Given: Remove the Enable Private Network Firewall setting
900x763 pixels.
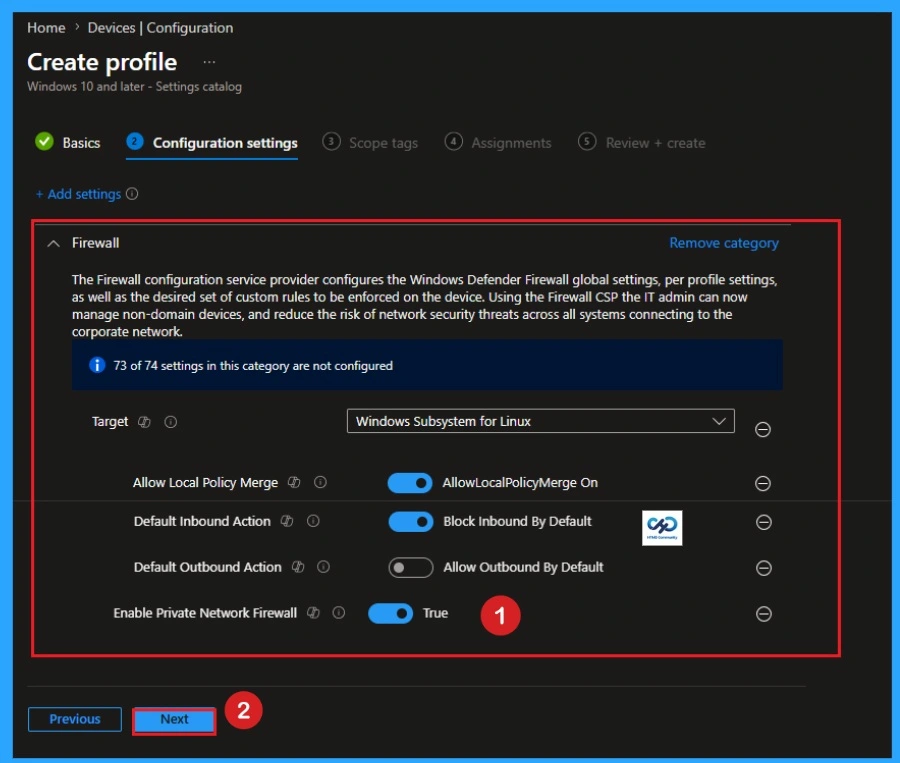Looking at the screenshot, I should 763,614.
